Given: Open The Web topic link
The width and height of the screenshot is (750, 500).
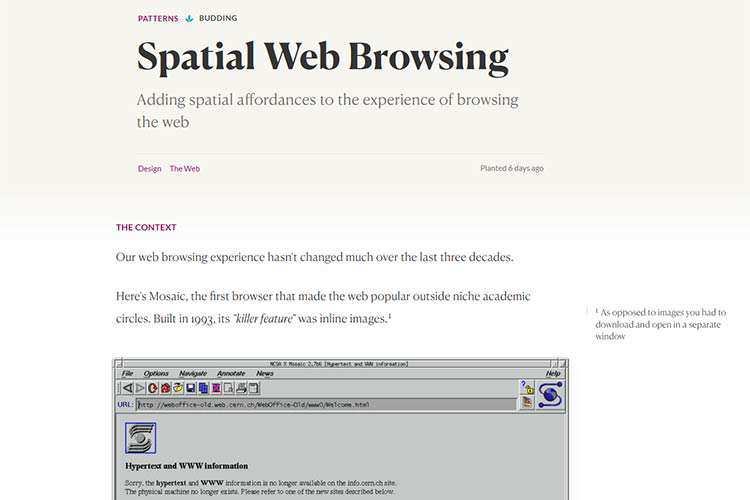Looking at the screenshot, I should 184,168.
